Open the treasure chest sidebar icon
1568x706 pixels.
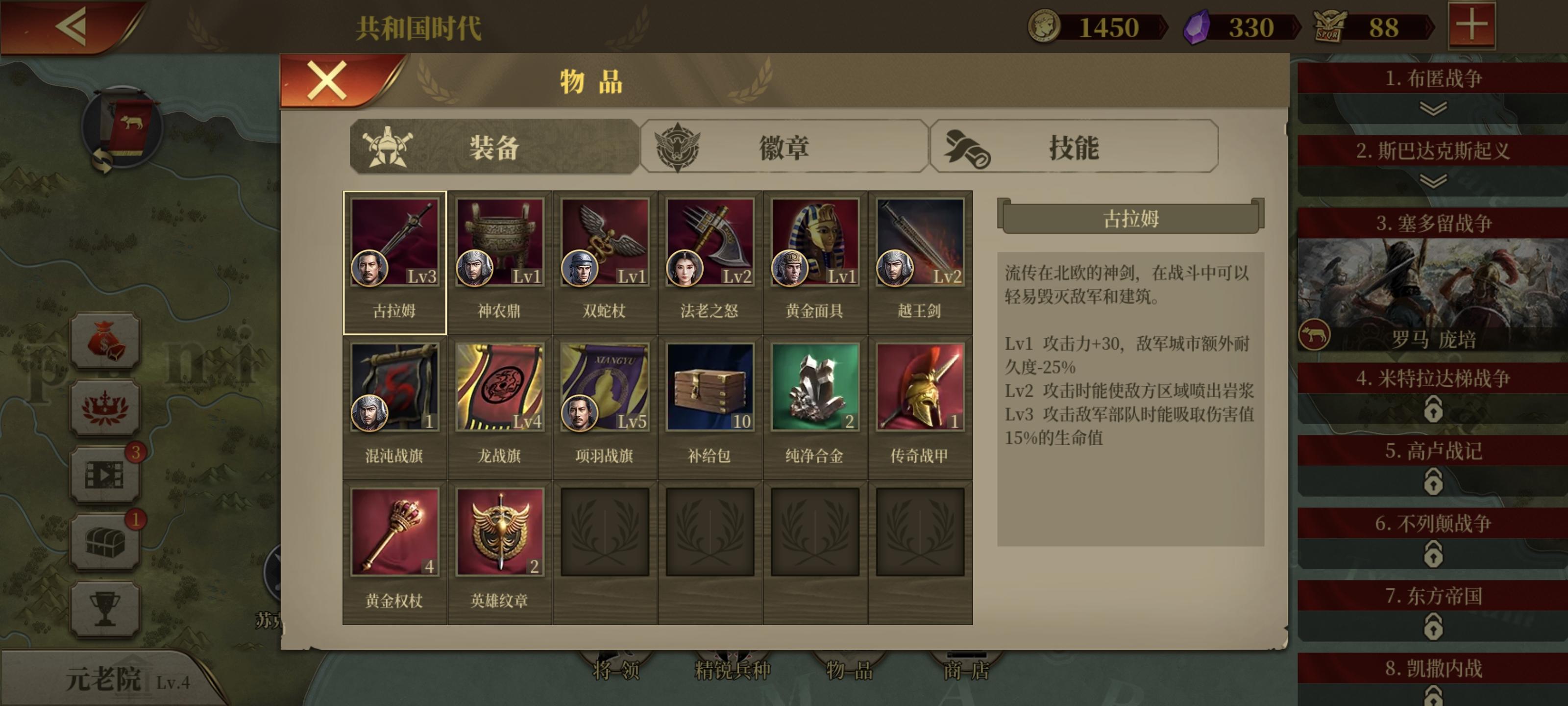click(x=105, y=542)
